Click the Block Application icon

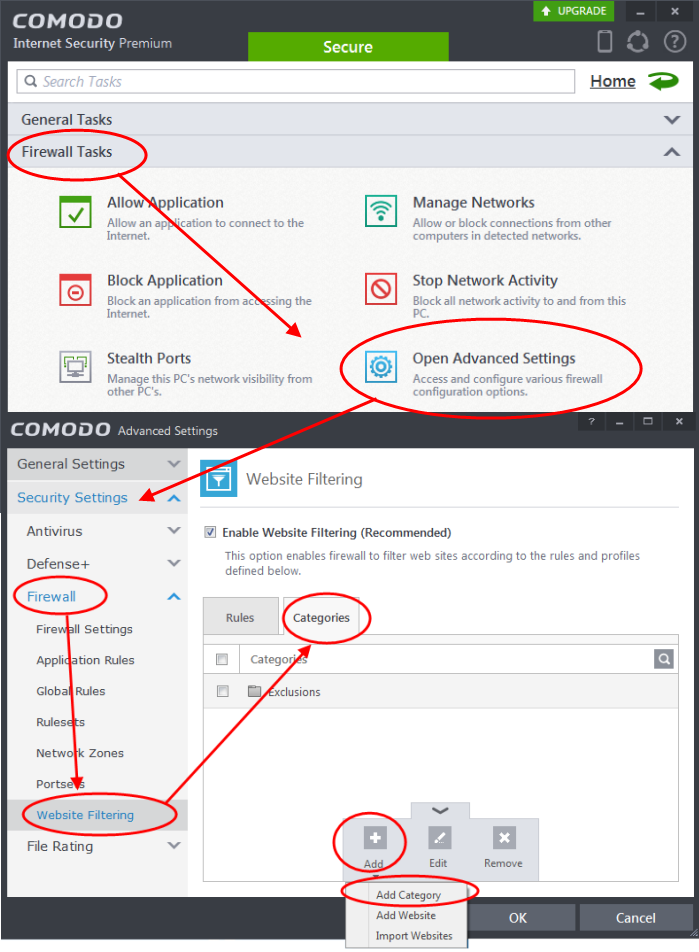click(x=76, y=290)
